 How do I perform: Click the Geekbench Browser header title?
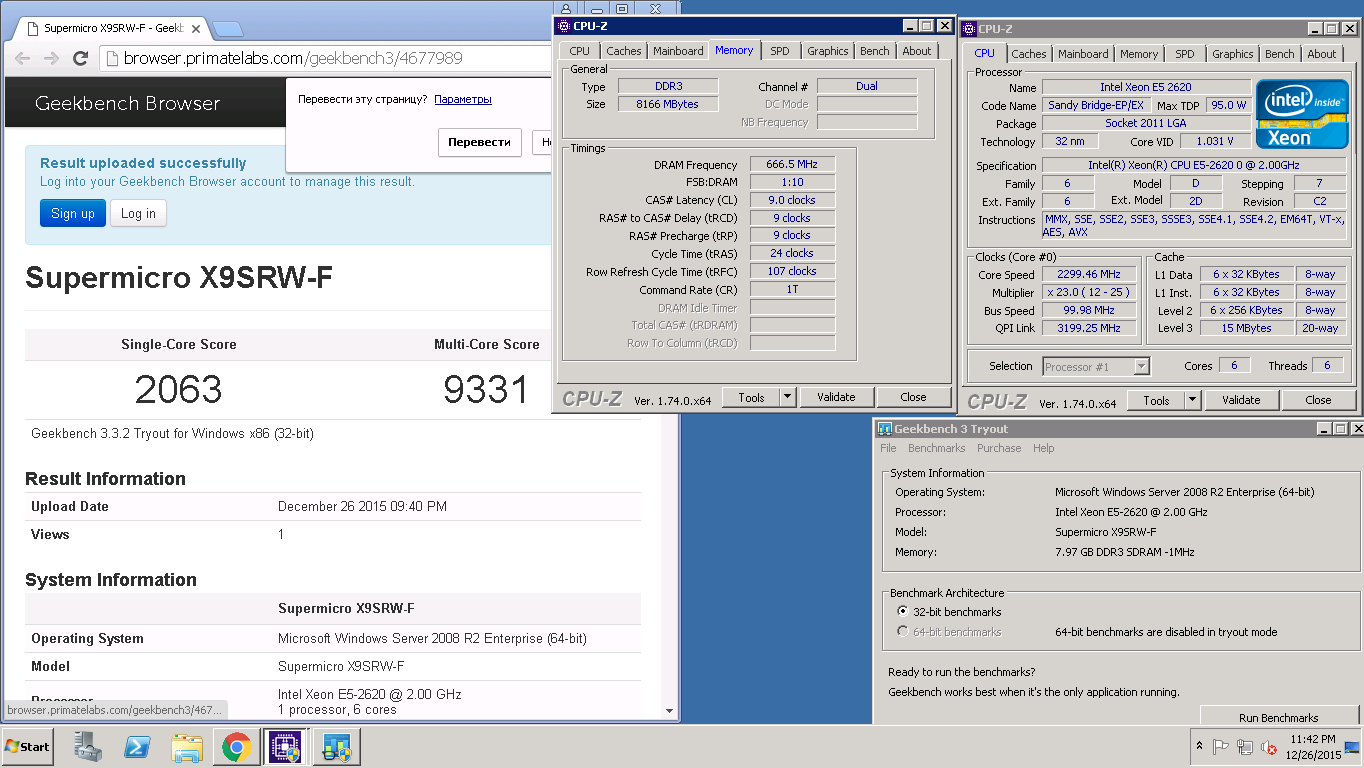click(x=127, y=103)
